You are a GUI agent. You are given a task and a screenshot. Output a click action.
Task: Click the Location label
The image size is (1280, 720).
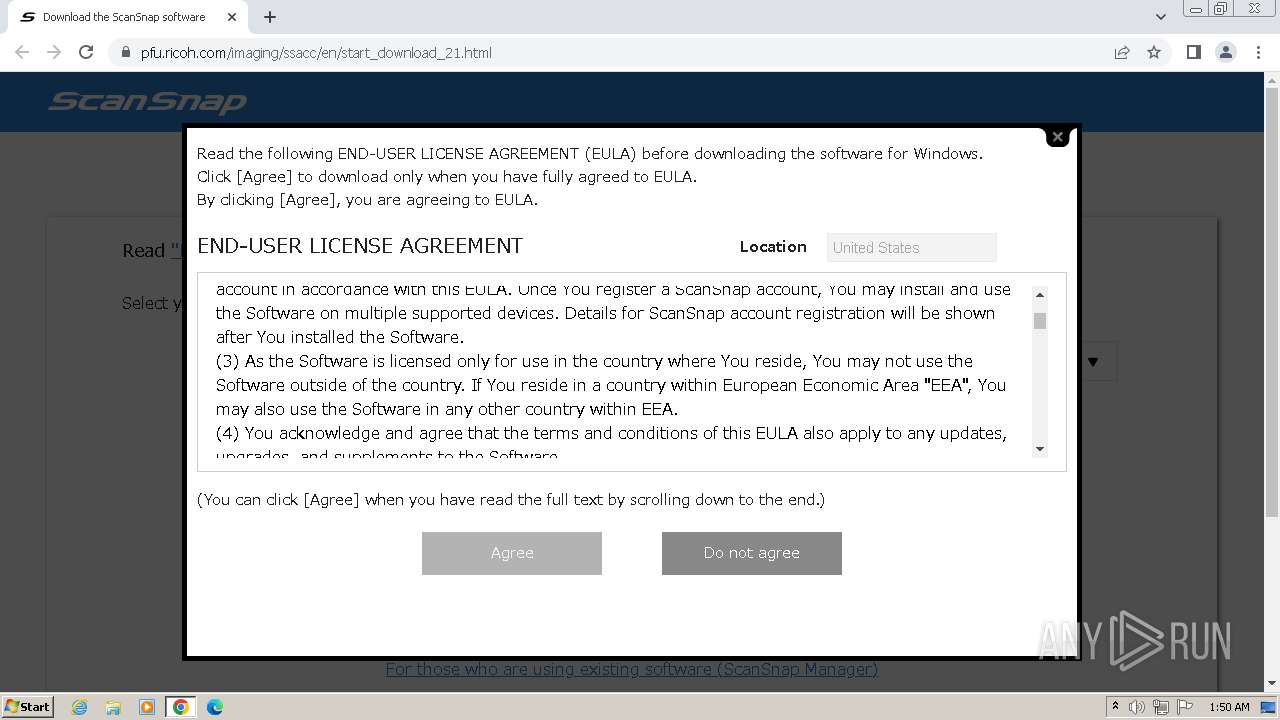773,247
